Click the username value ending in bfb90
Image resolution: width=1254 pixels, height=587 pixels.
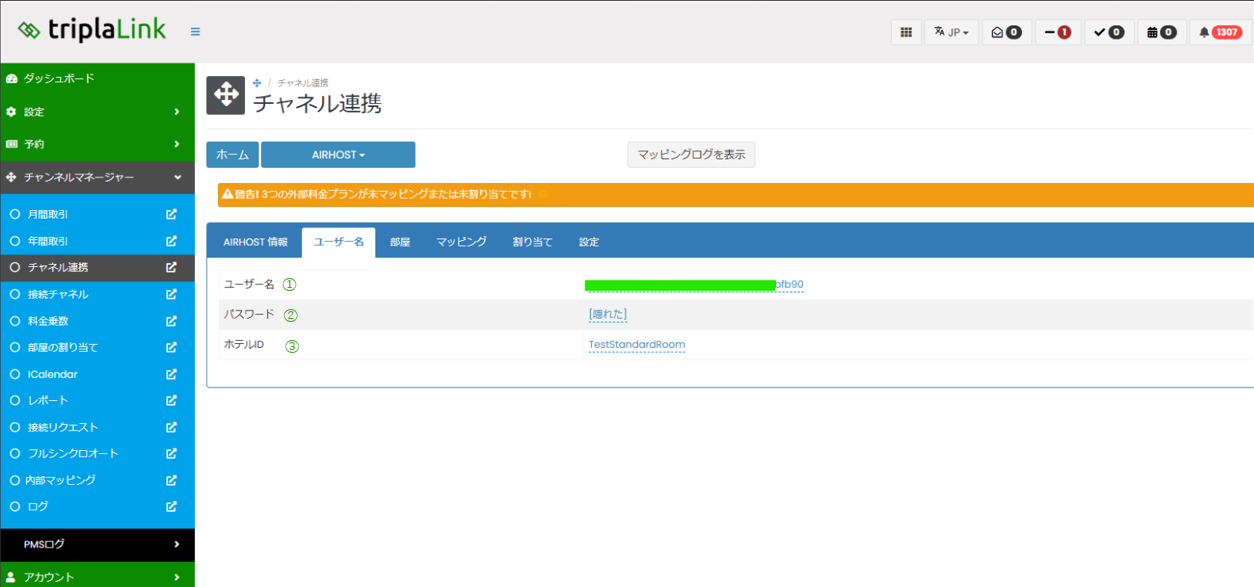(x=694, y=285)
